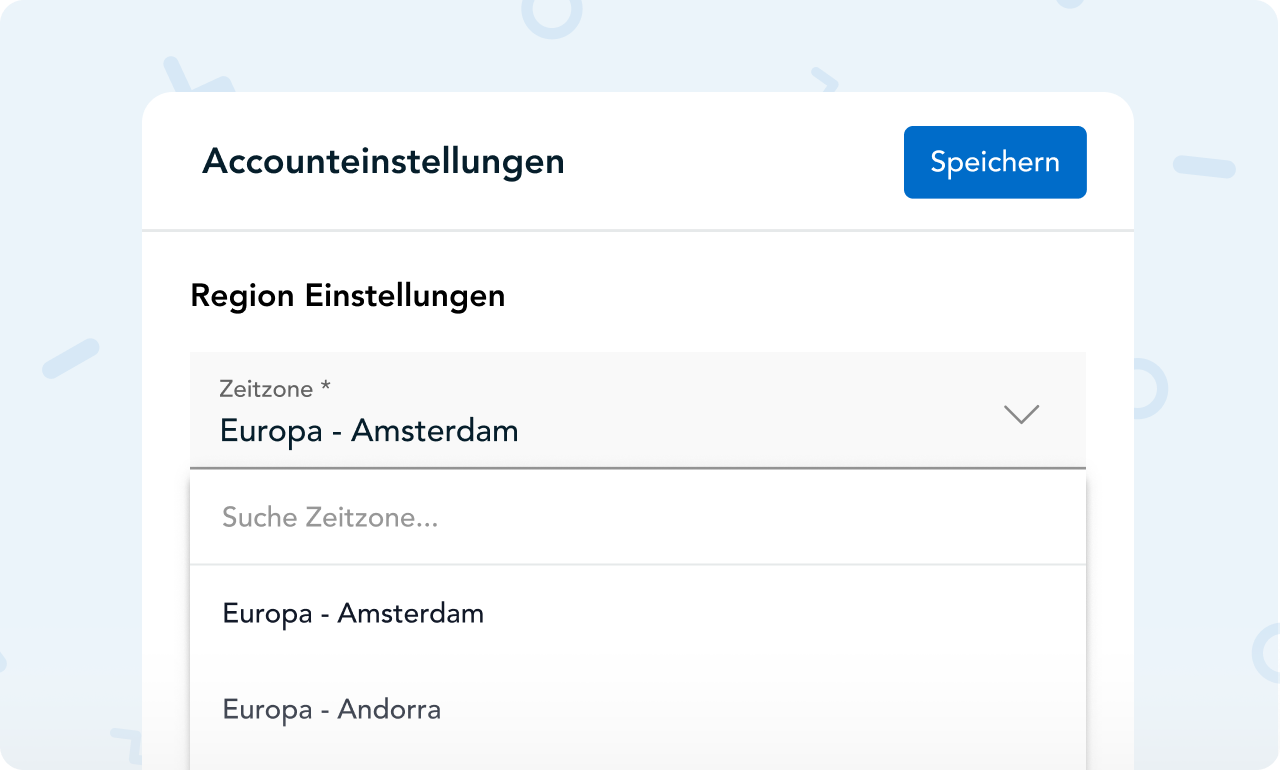Click the blue pill shape right of Speichern
Image resolution: width=1280 pixels, height=770 pixels.
(1204, 167)
